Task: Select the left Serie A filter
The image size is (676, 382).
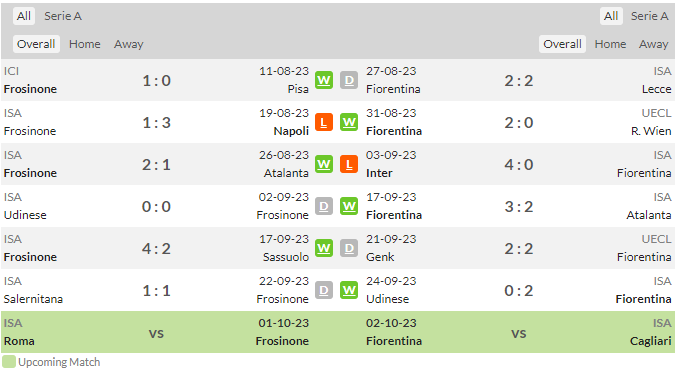Action: point(63,16)
